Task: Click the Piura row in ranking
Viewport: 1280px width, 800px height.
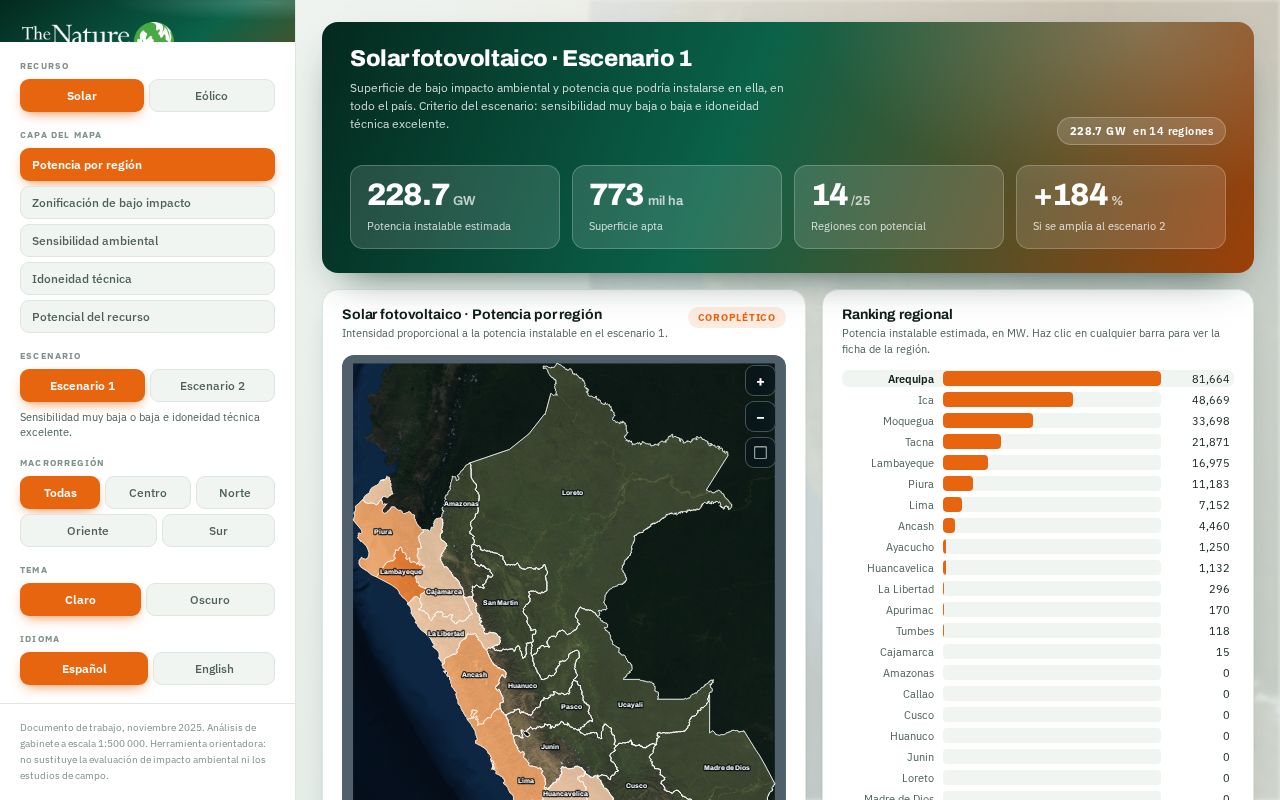Action: click(x=1038, y=484)
